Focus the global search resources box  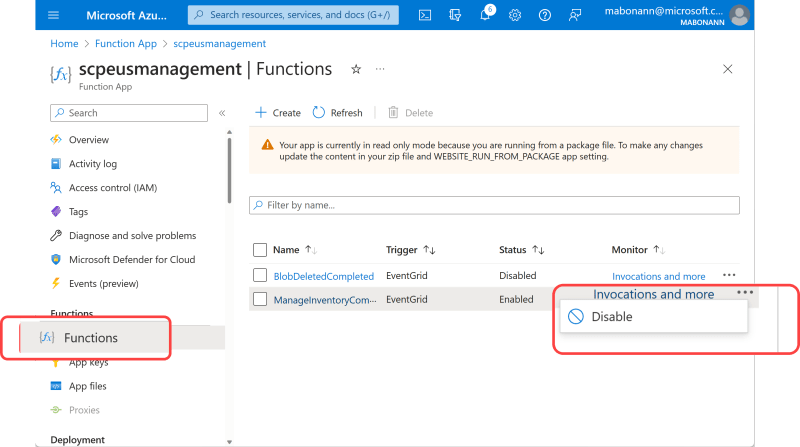click(x=293, y=15)
